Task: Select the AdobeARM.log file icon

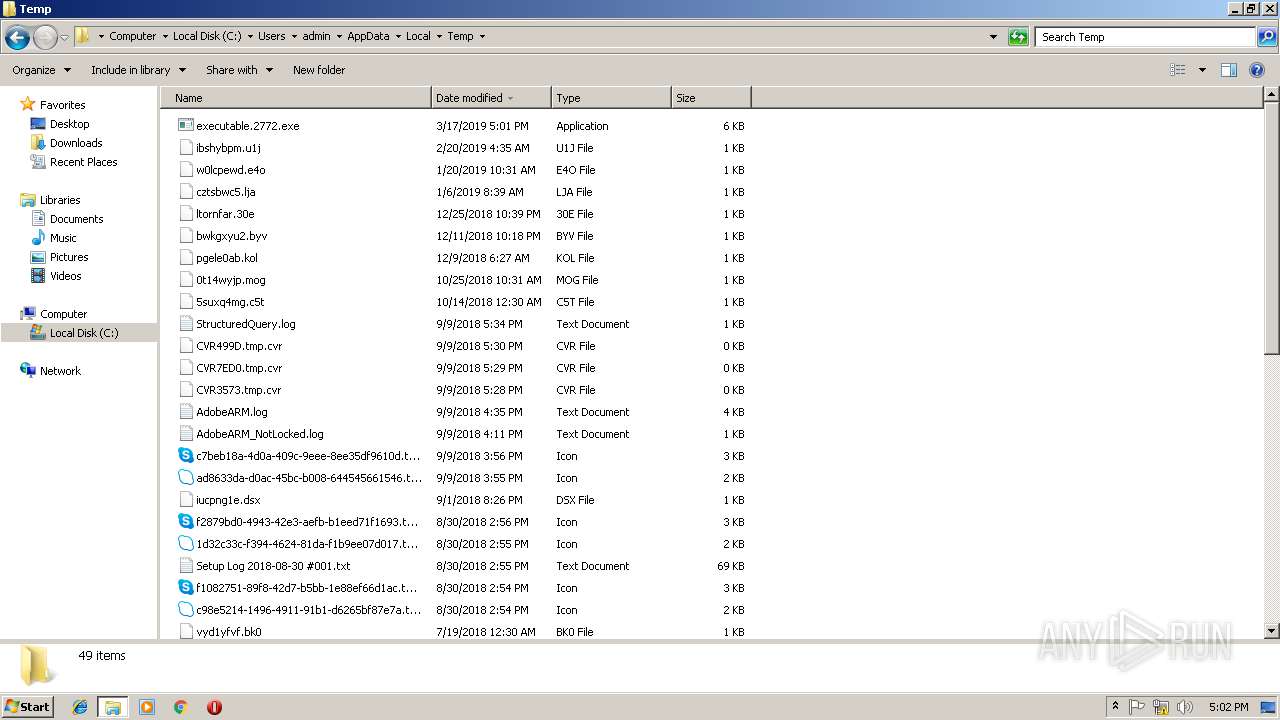Action: click(x=185, y=412)
